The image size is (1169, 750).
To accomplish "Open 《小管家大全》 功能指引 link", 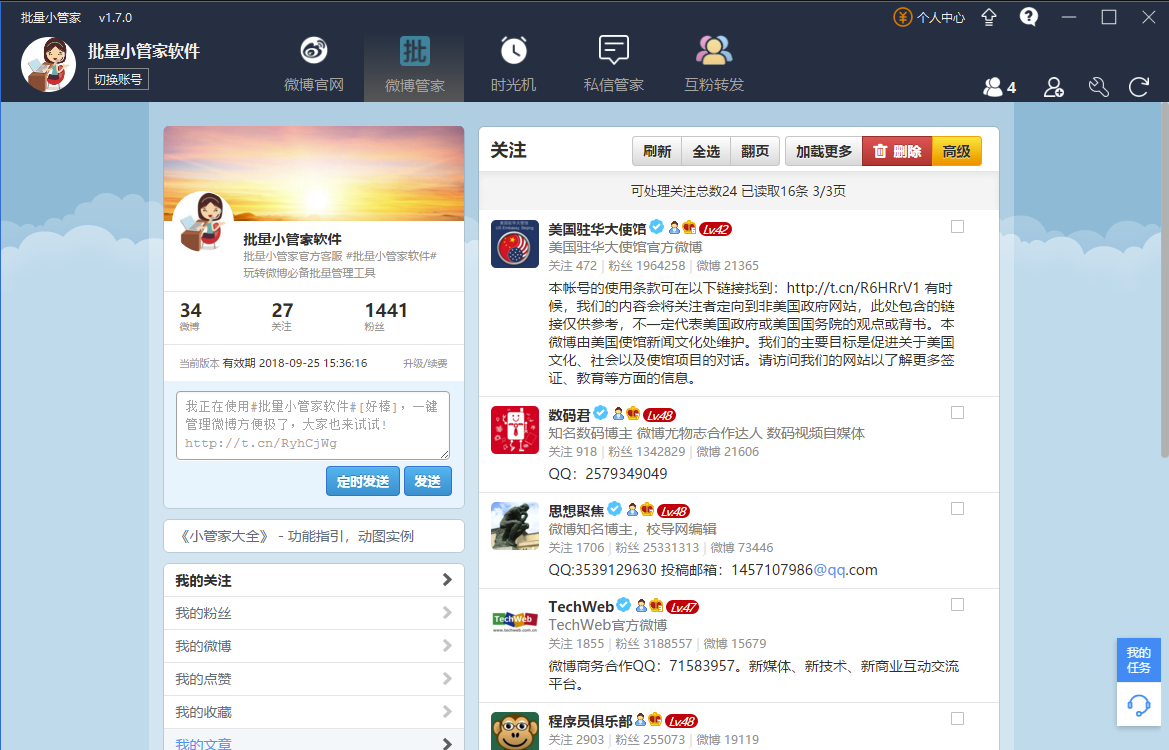I will (x=314, y=536).
